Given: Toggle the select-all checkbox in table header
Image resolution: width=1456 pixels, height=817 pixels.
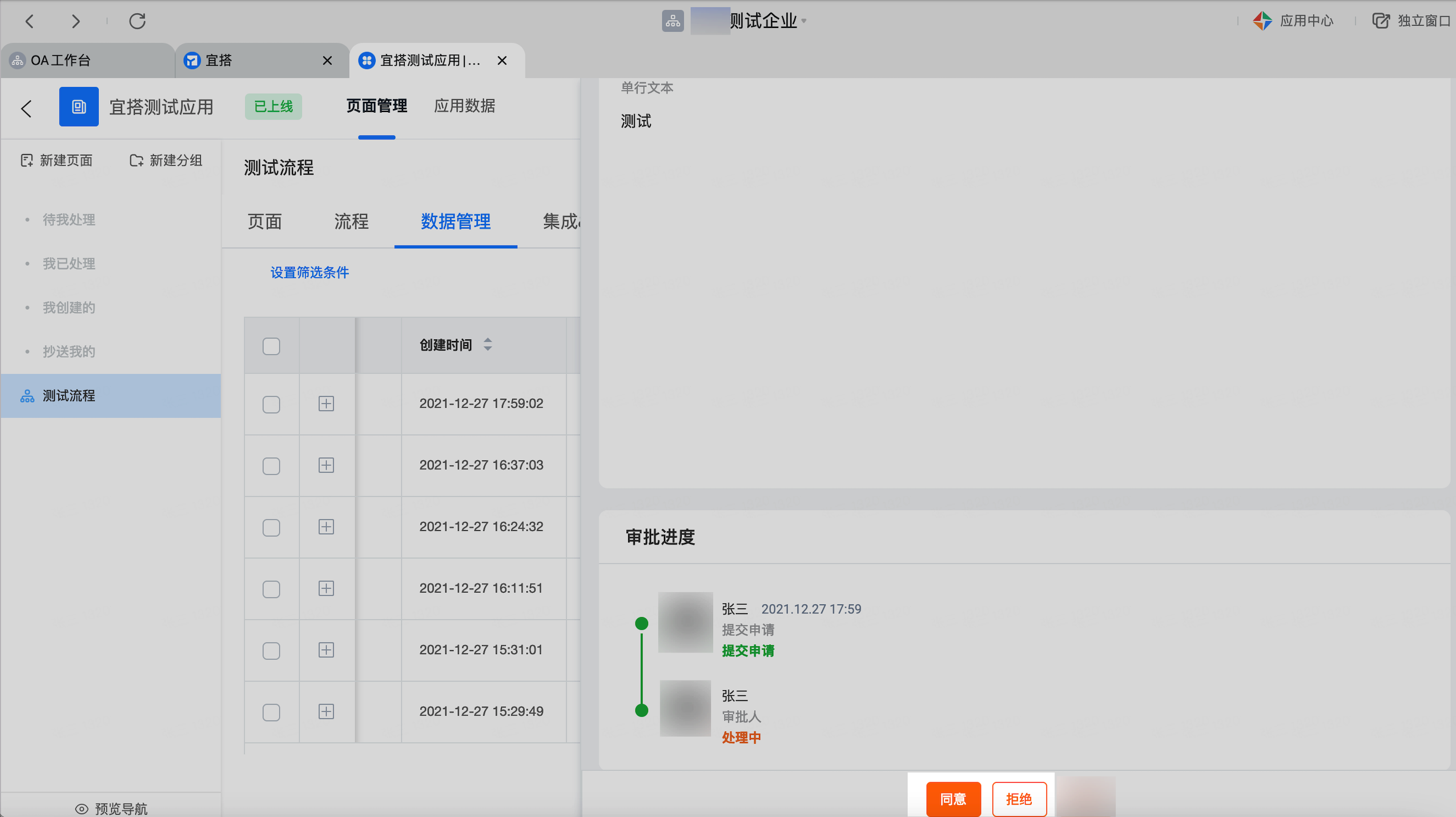Looking at the screenshot, I should coord(271,346).
